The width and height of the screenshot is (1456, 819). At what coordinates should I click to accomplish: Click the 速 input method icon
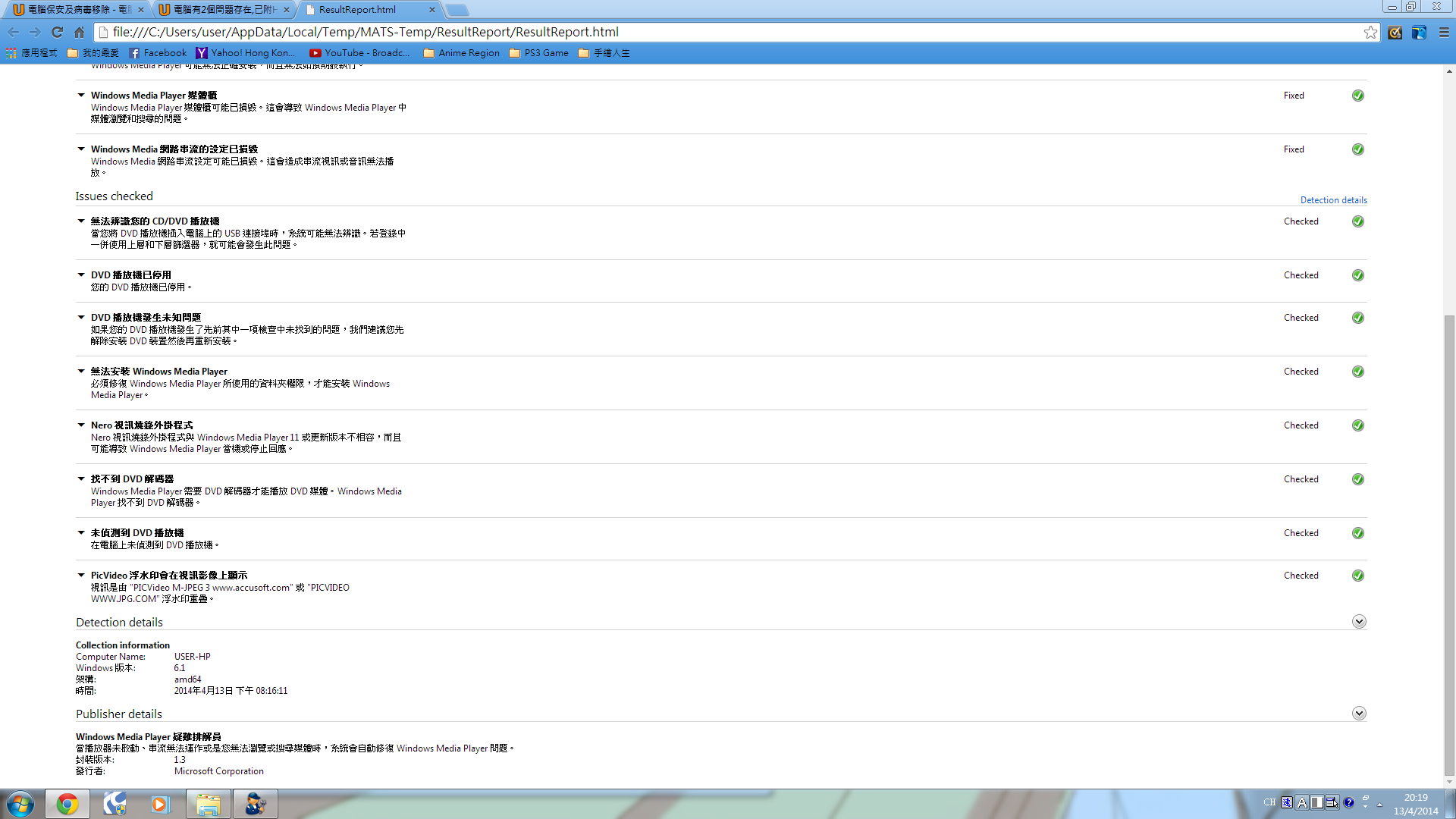click(1287, 802)
